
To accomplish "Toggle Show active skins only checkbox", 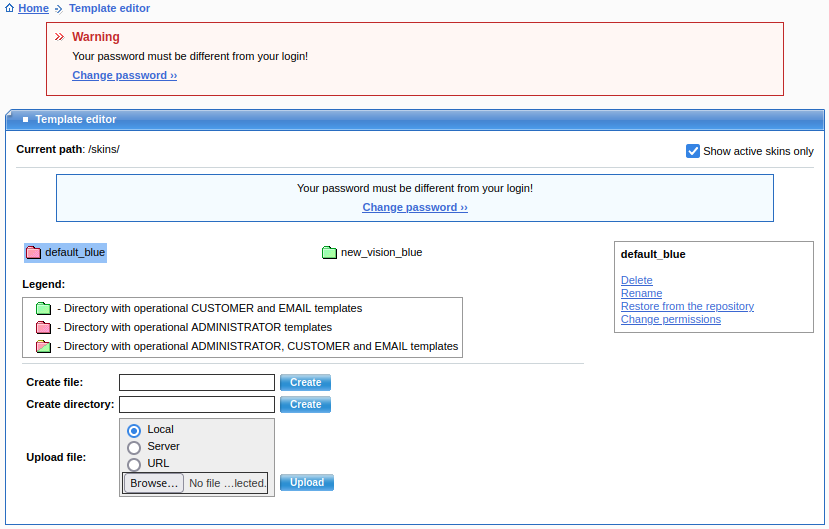I will 693,151.
